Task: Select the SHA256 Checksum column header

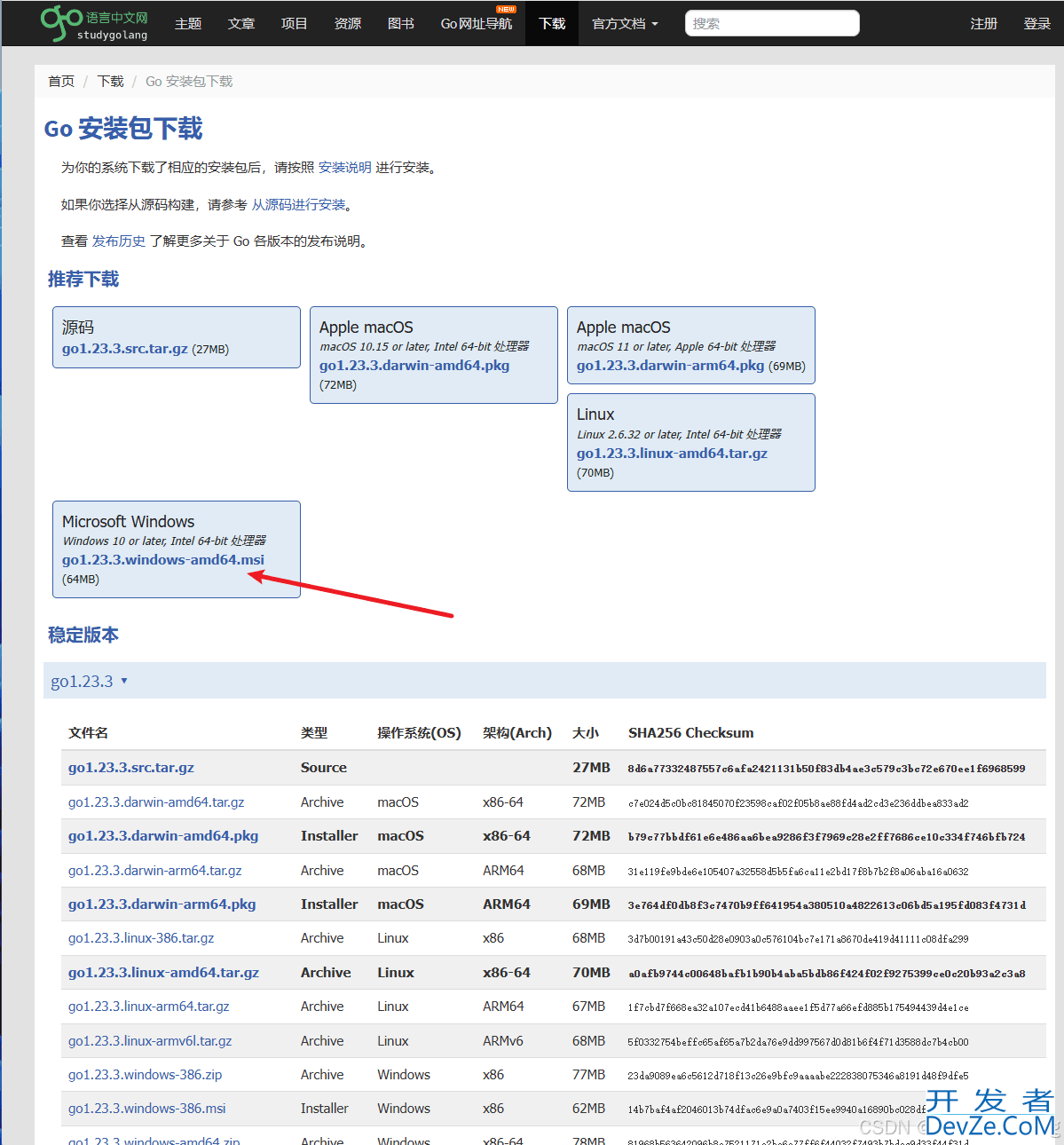Action: (691, 733)
